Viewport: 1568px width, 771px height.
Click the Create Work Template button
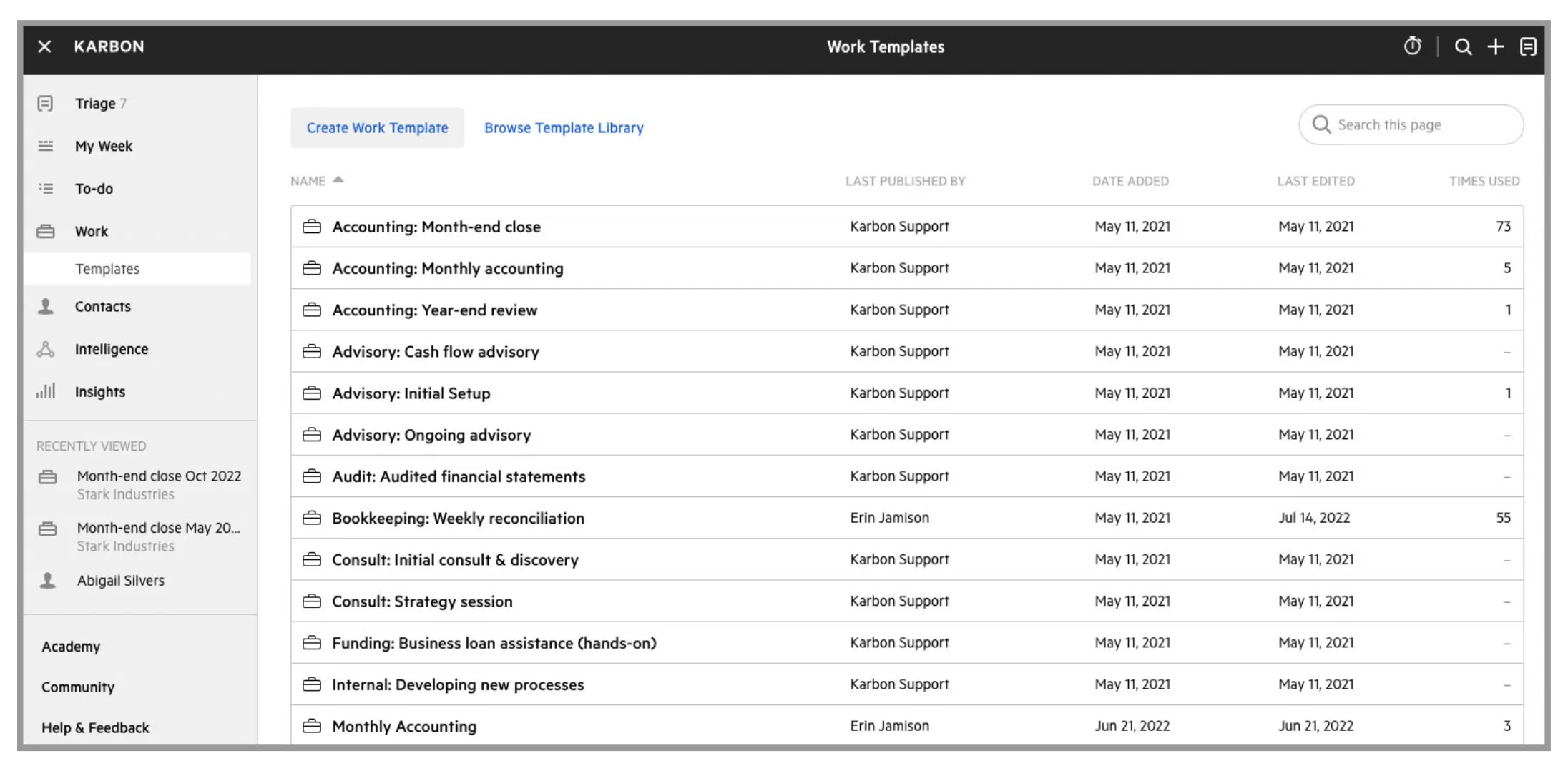click(x=377, y=127)
